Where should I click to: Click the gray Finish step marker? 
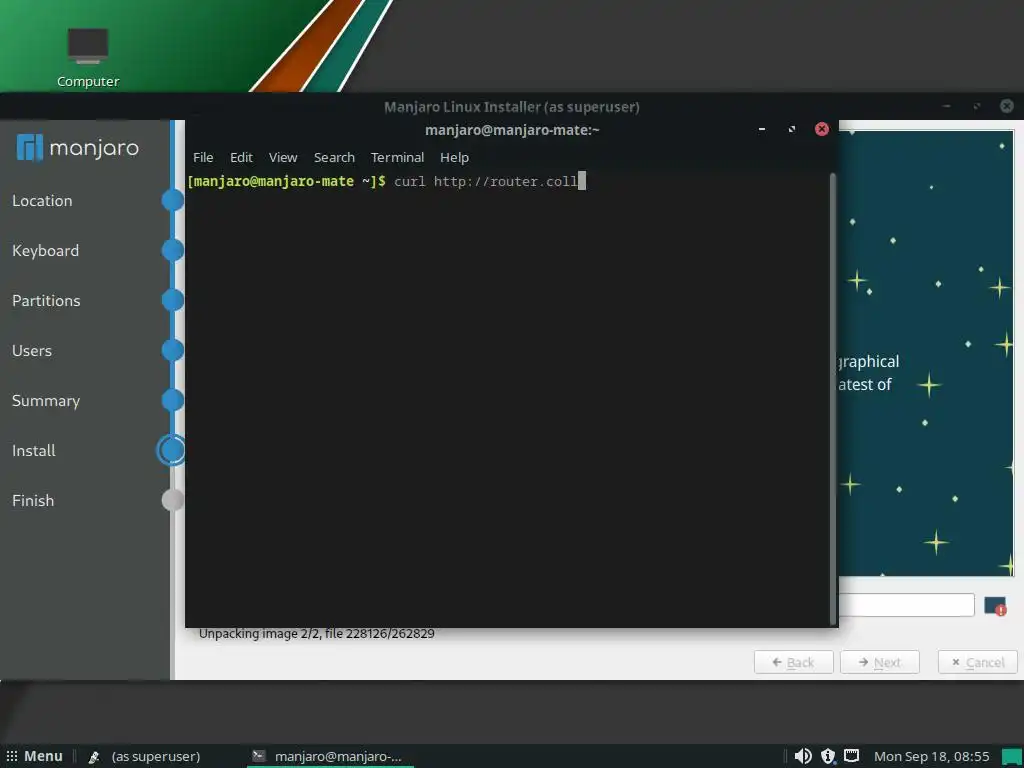pyautogui.click(x=173, y=500)
